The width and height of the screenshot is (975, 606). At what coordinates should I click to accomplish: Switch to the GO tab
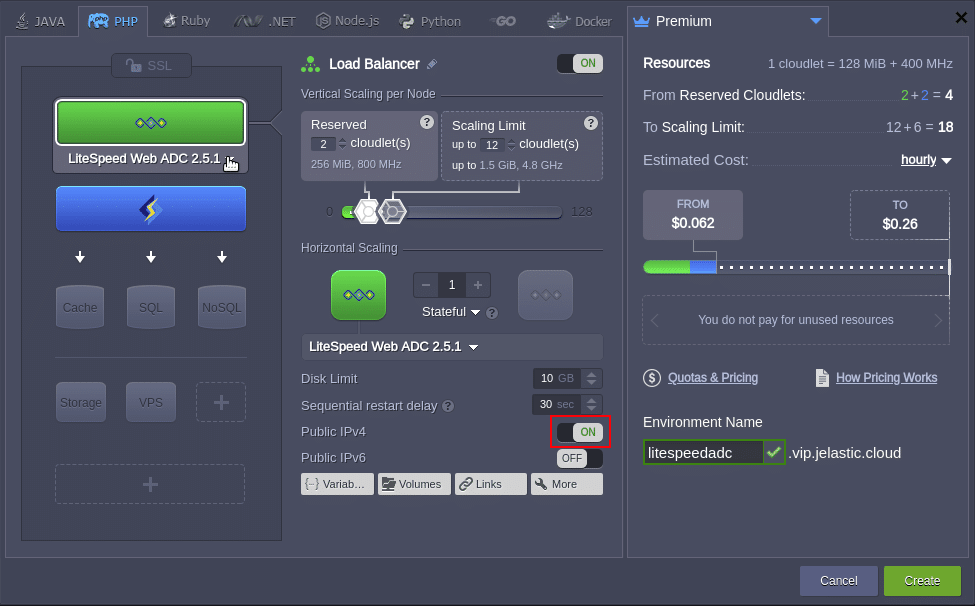tap(503, 21)
